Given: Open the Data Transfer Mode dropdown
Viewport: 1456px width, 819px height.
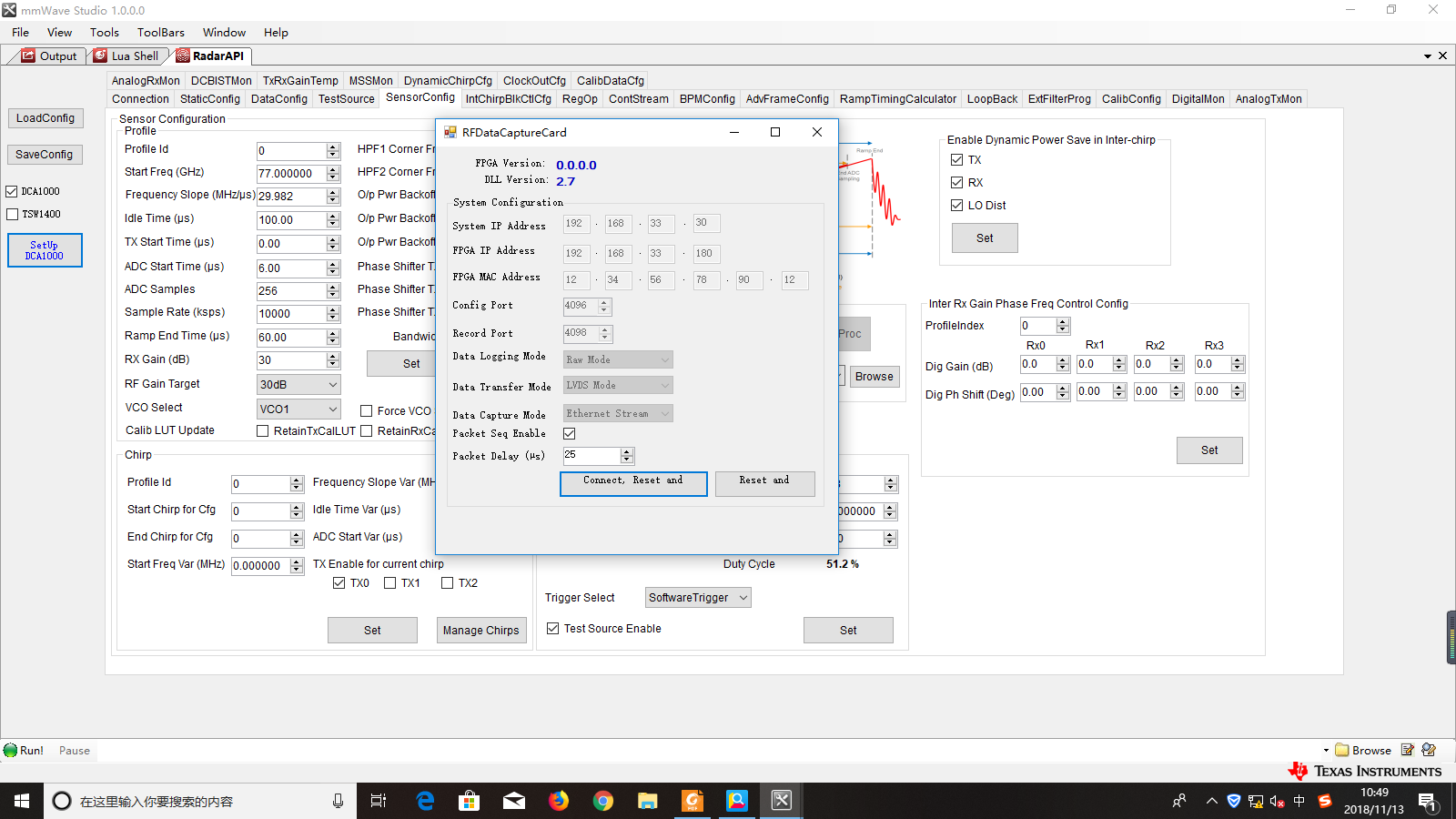Looking at the screenshot, I should [x=618, y=386].
